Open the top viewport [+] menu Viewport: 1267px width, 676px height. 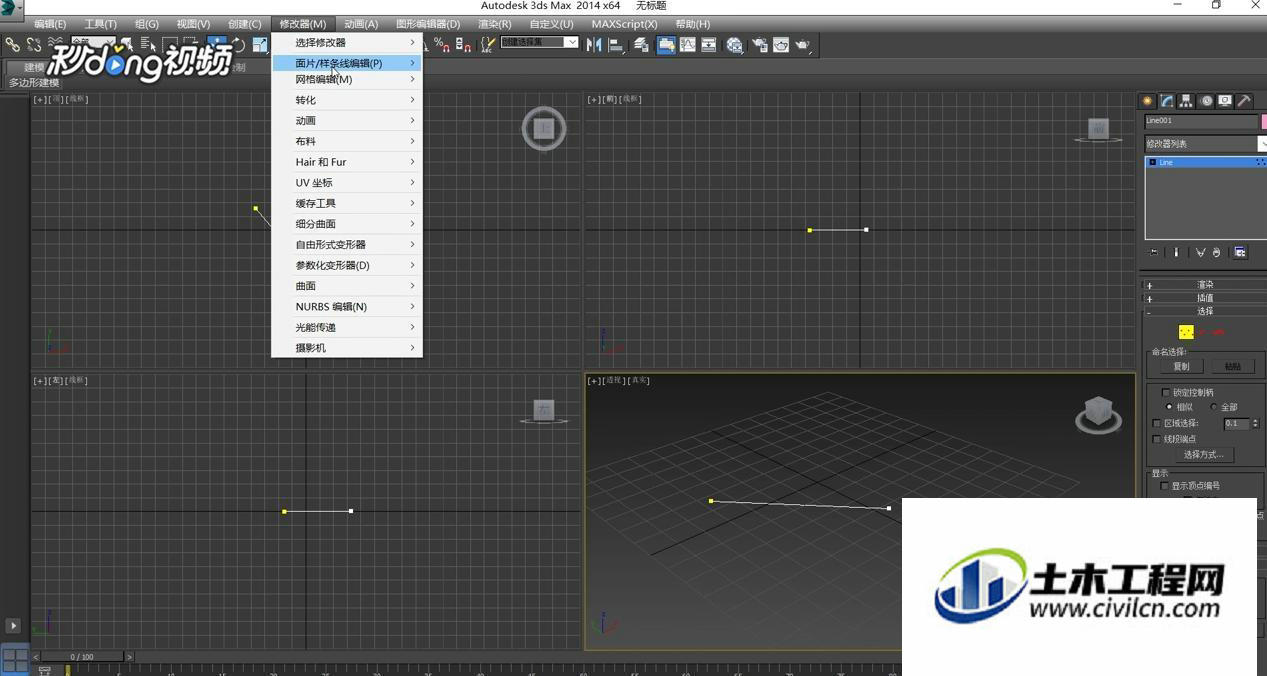point(39,99)
